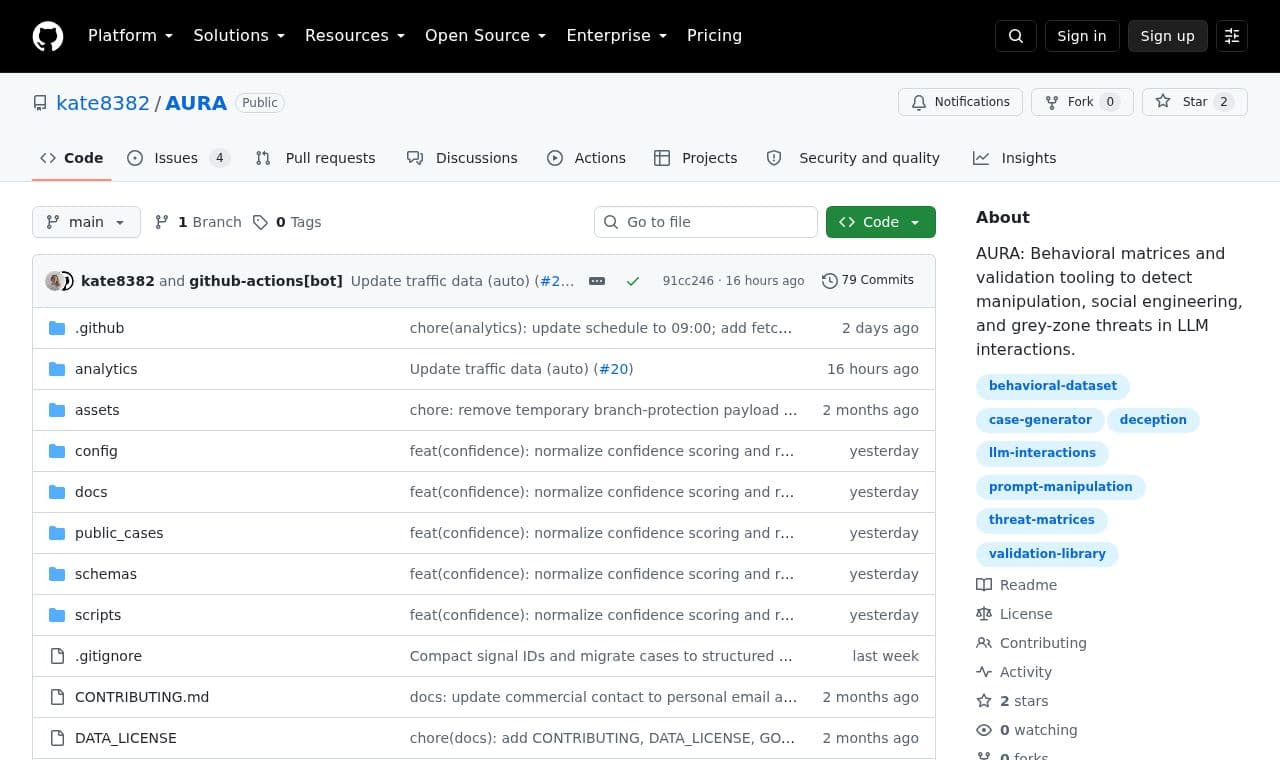Click the commit details ellipsis icon
Image resolution: width=1280 pixels, height=760 pixels.
pyautogui.click(x=597, y=281)
